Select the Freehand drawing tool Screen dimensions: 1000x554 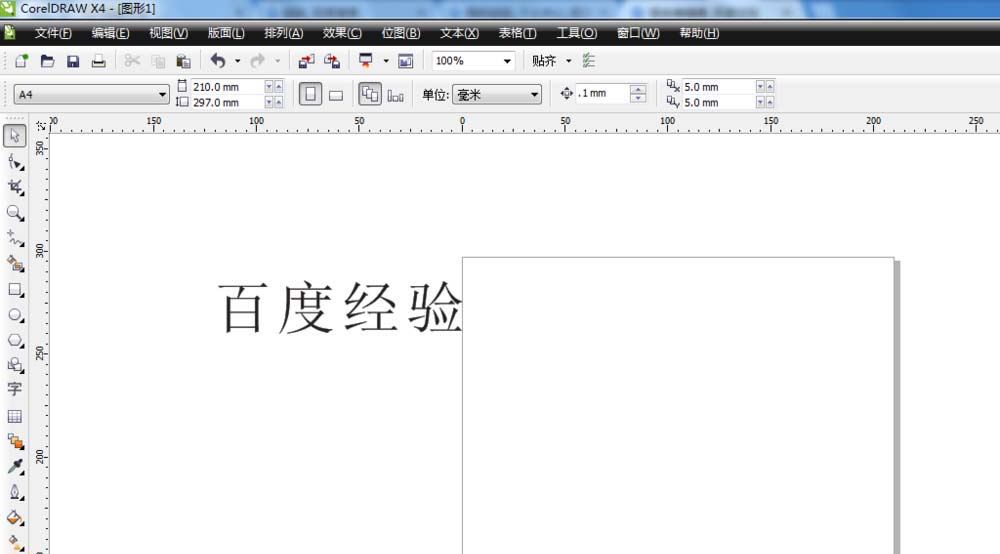click(x=15, y=238)
